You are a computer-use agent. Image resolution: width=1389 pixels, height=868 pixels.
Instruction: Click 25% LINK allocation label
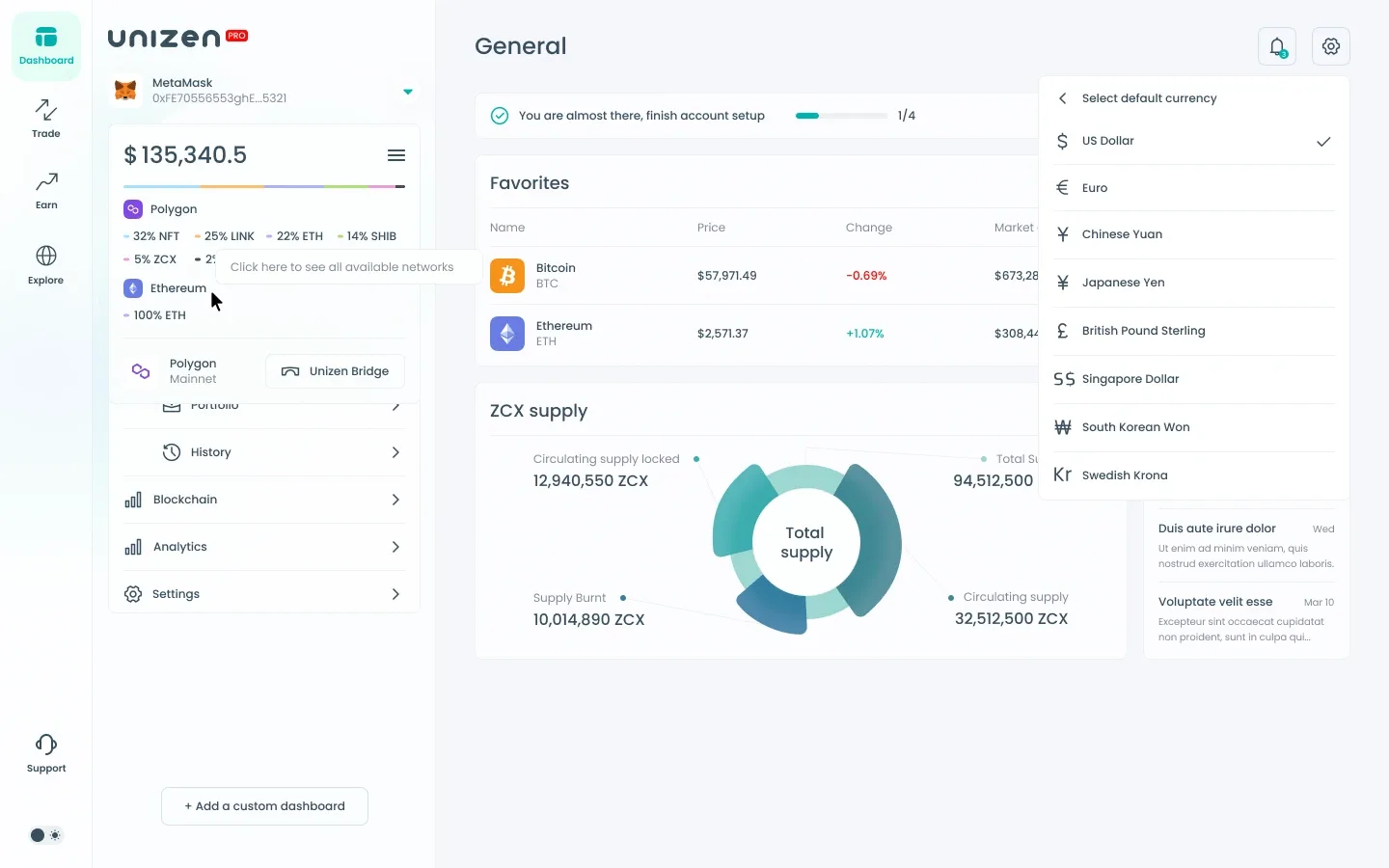(x=225, y=236)
